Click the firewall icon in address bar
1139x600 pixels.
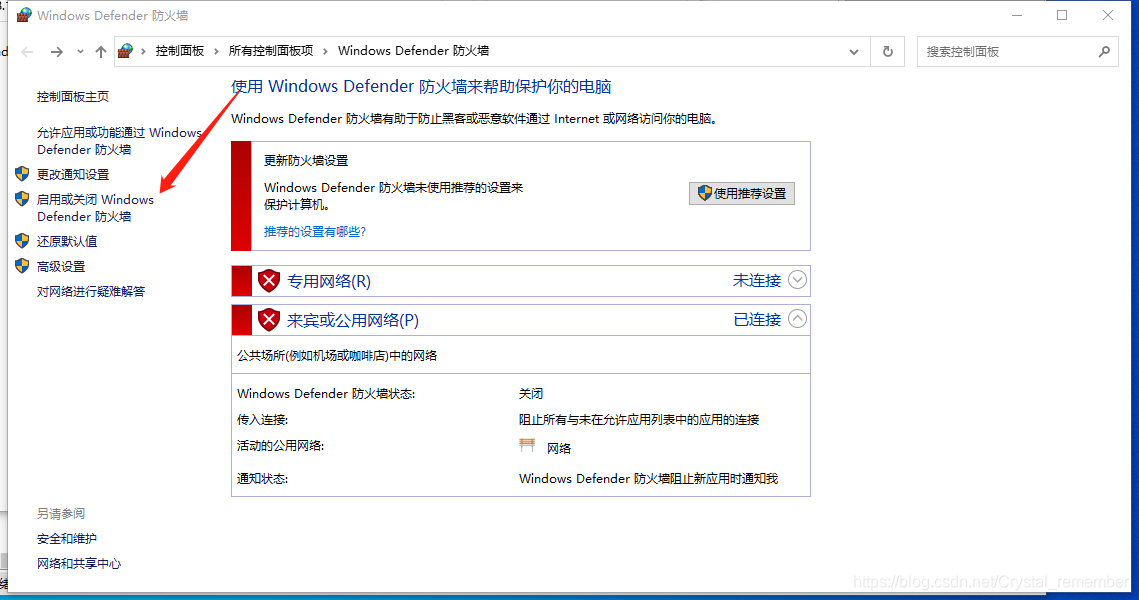tap(126, 51)
